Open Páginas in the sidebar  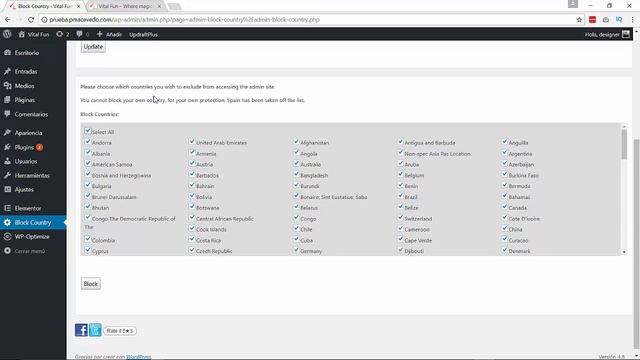[24, 100]
